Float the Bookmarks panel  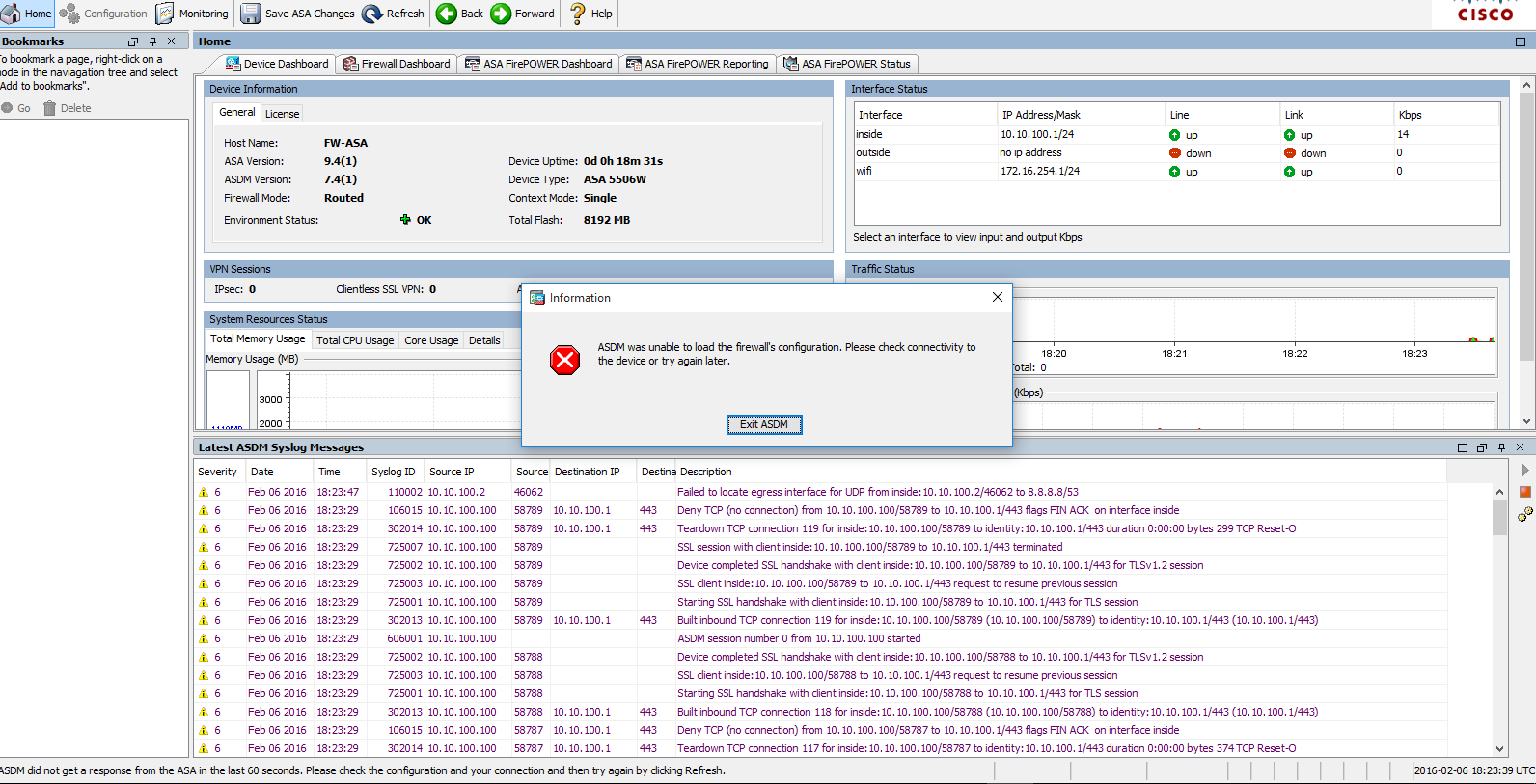pyautogui.click(x=133, y=41)
